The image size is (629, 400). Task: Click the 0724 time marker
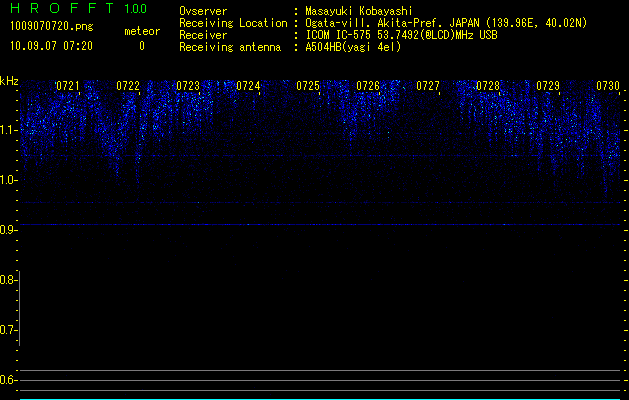point(248,86)
